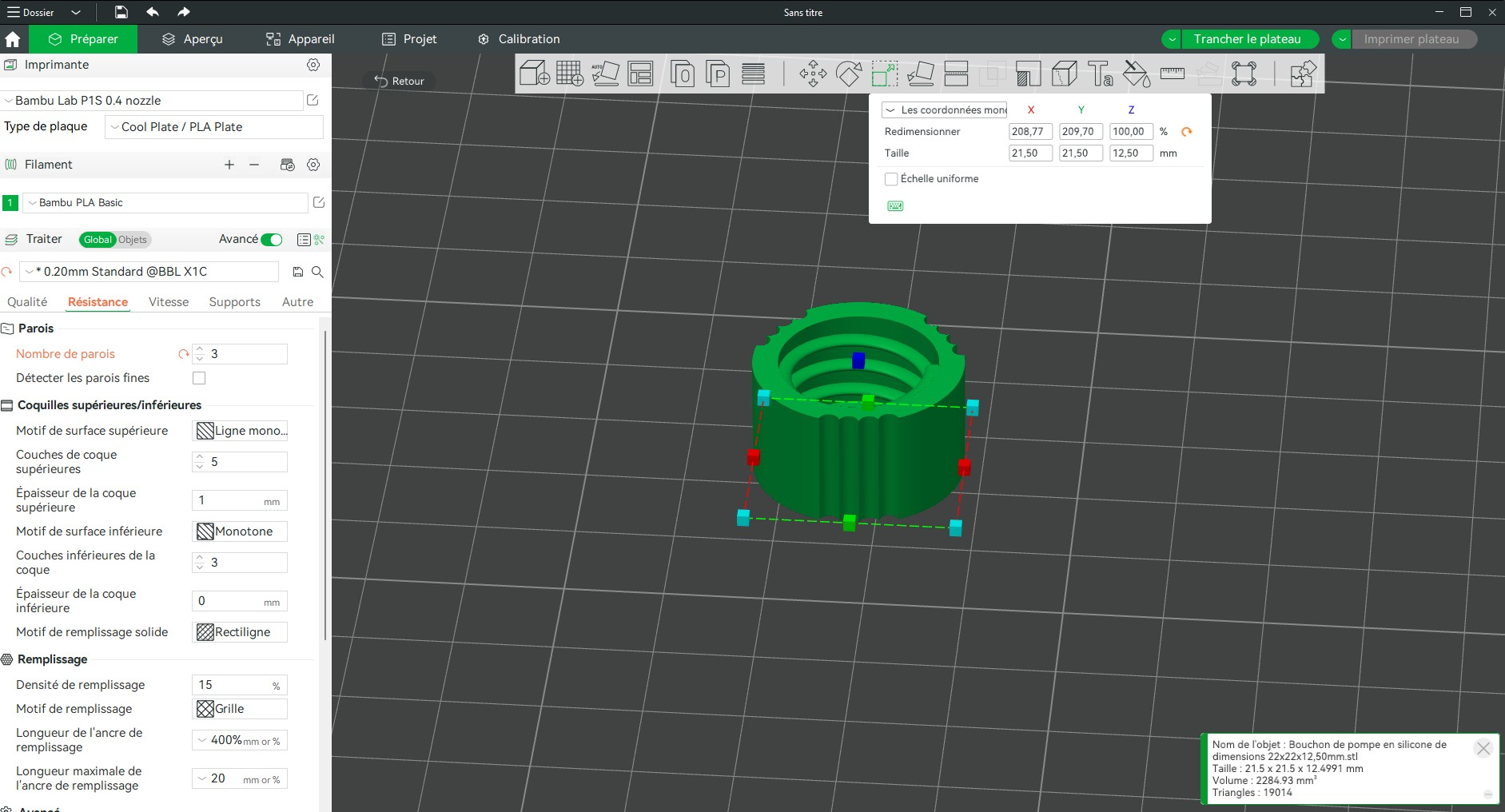This screenshot has width=1505, height=812.
Task: Select the Scale tool
Action: pyautogui.click(x=885, y=74)
